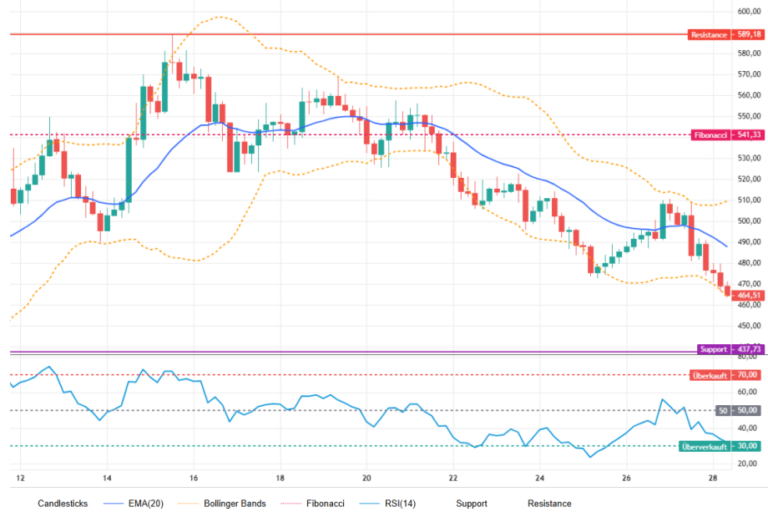Click date 28 on the time axis

click(713, 478)
